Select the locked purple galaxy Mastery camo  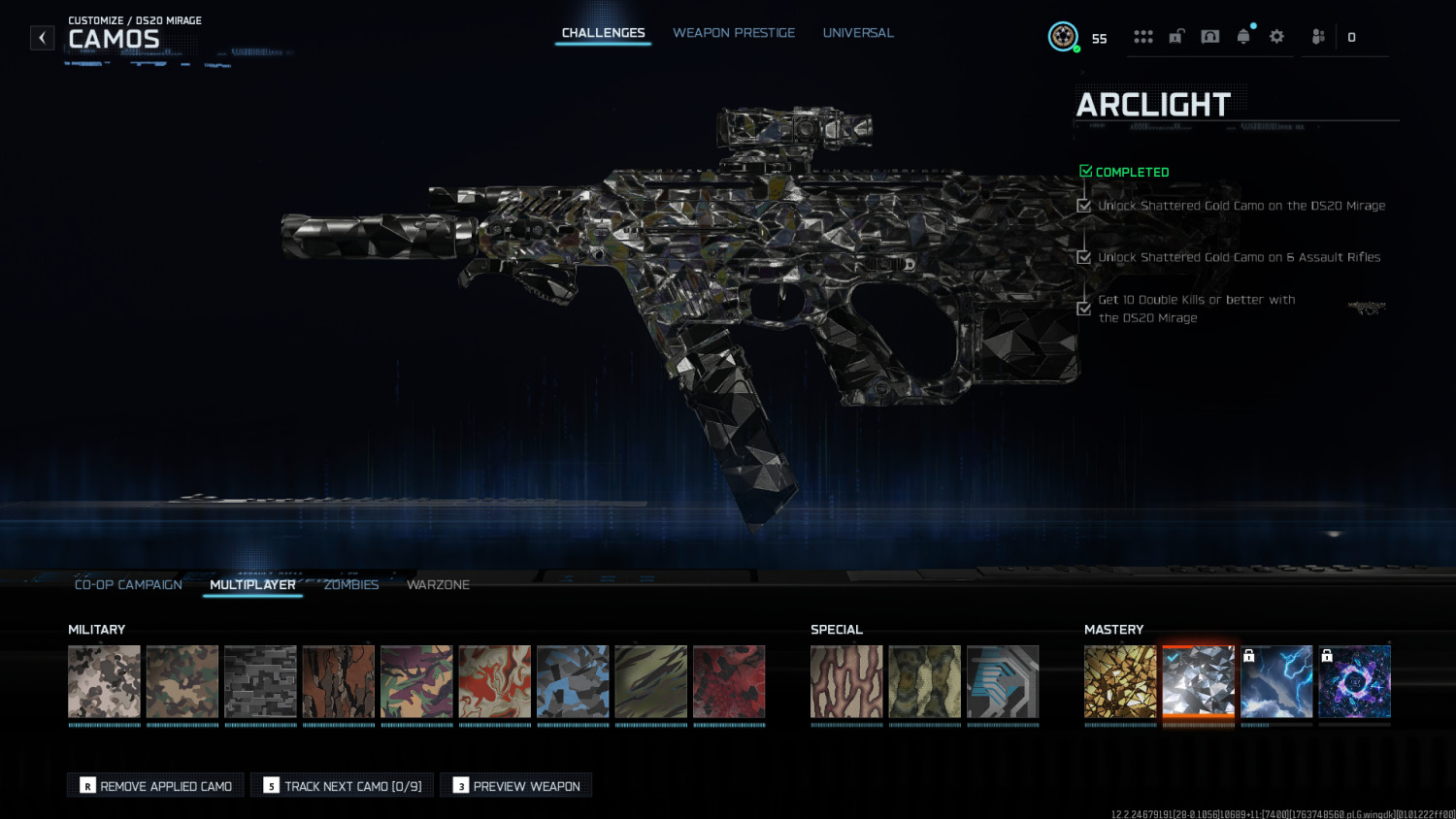click(x=1355, y=682)
